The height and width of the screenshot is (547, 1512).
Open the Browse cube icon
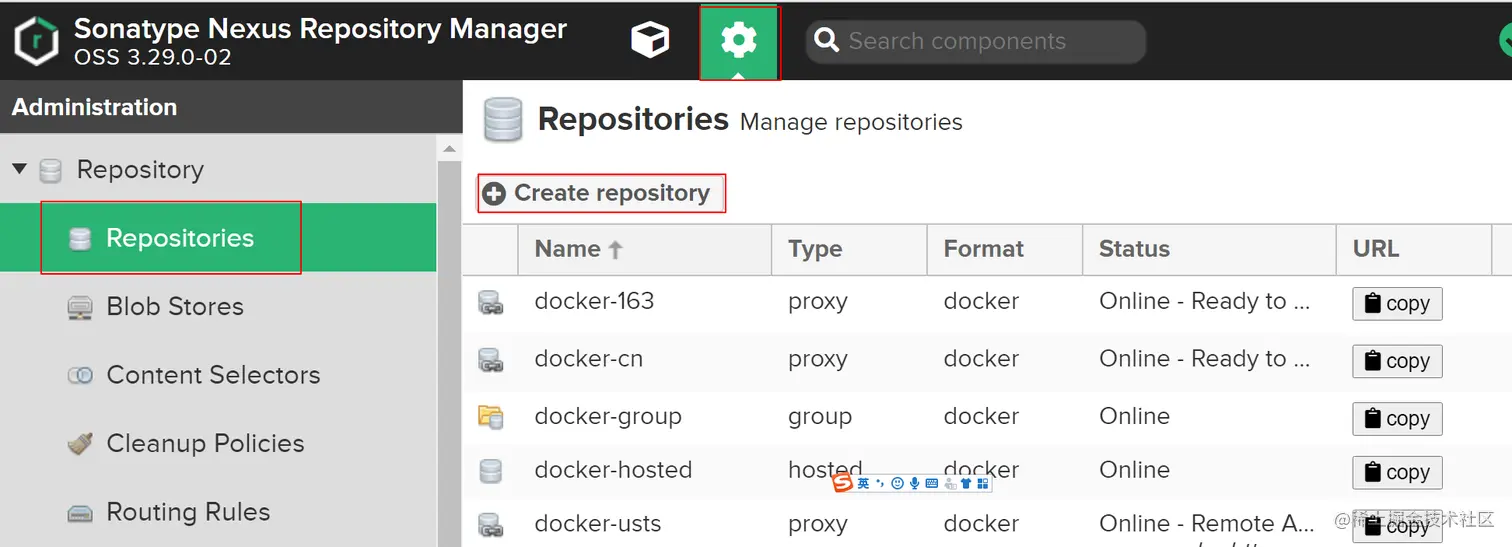click(649, 40)
